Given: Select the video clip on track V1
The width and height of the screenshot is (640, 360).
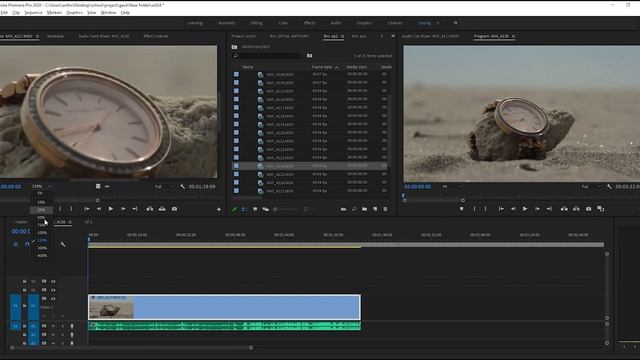Looking at the screenshot, I should coord(224,307).
